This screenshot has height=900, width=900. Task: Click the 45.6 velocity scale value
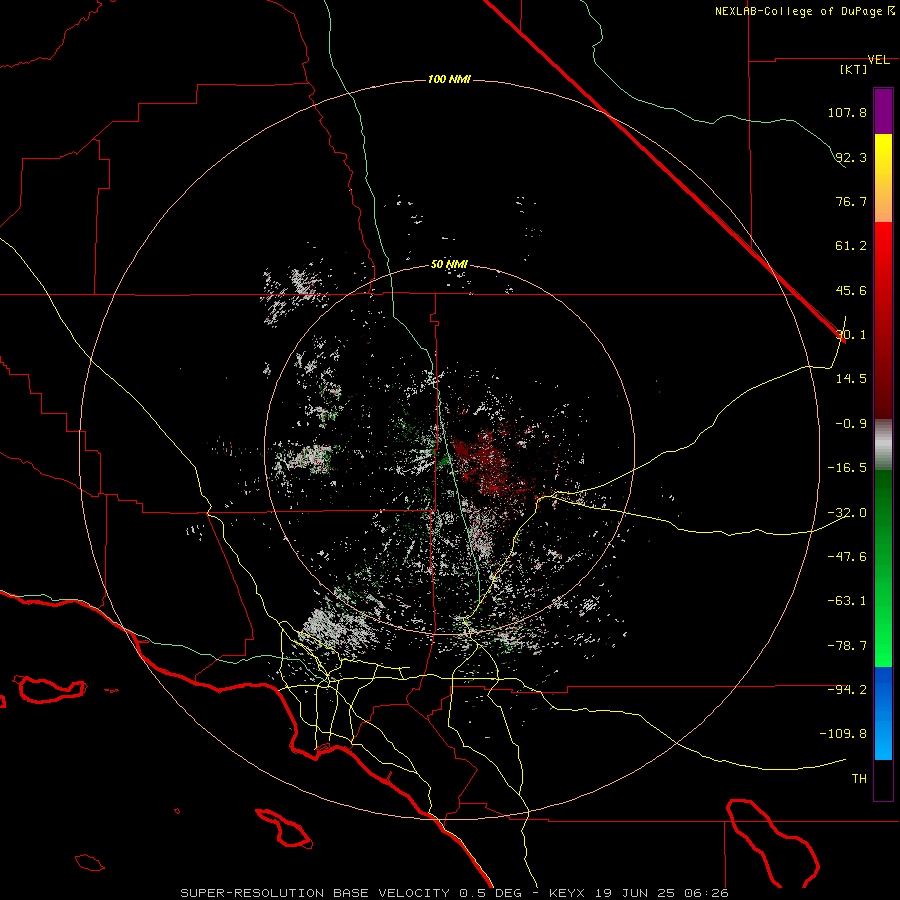point(851,290)
